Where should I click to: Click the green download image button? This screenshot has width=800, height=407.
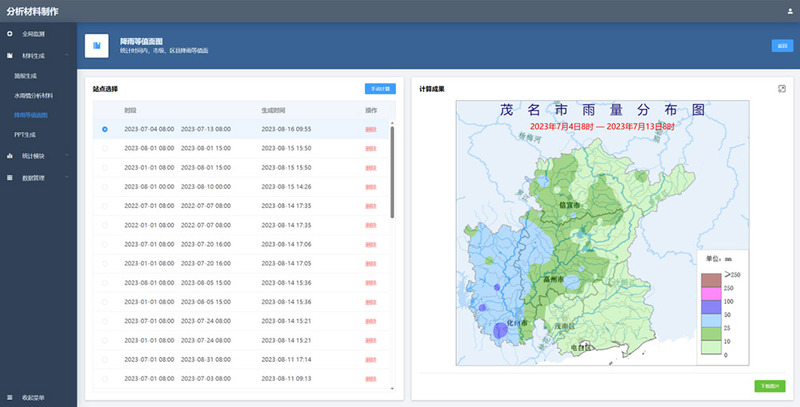point(770,386)
